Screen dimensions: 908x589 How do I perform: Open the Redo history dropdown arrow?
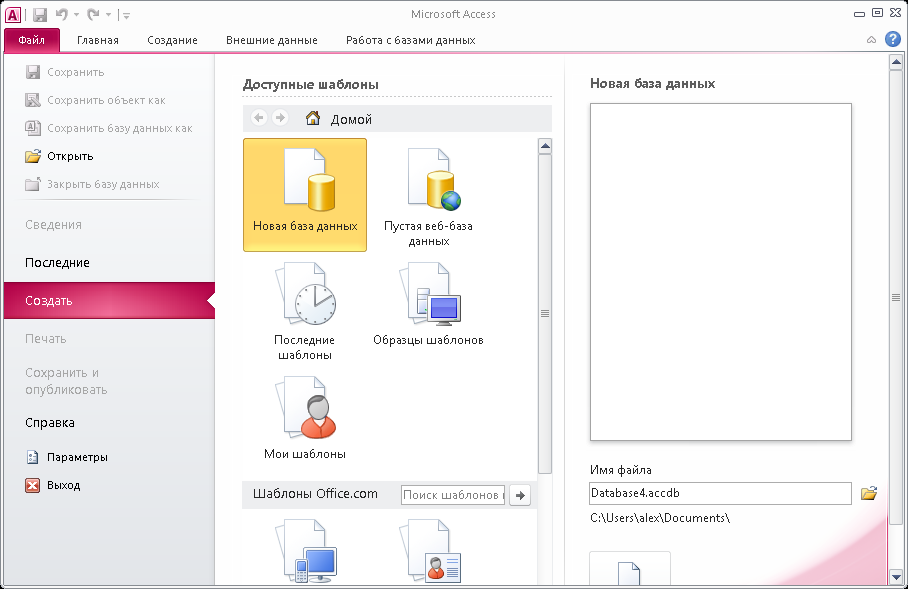pos(108,15)
